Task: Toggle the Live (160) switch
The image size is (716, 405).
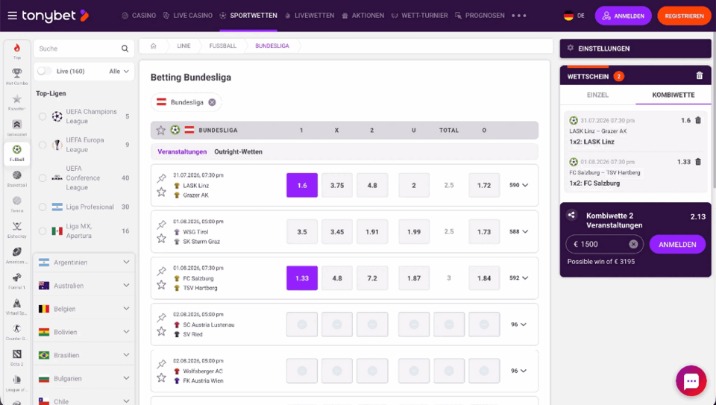Action: pos(45,71)
